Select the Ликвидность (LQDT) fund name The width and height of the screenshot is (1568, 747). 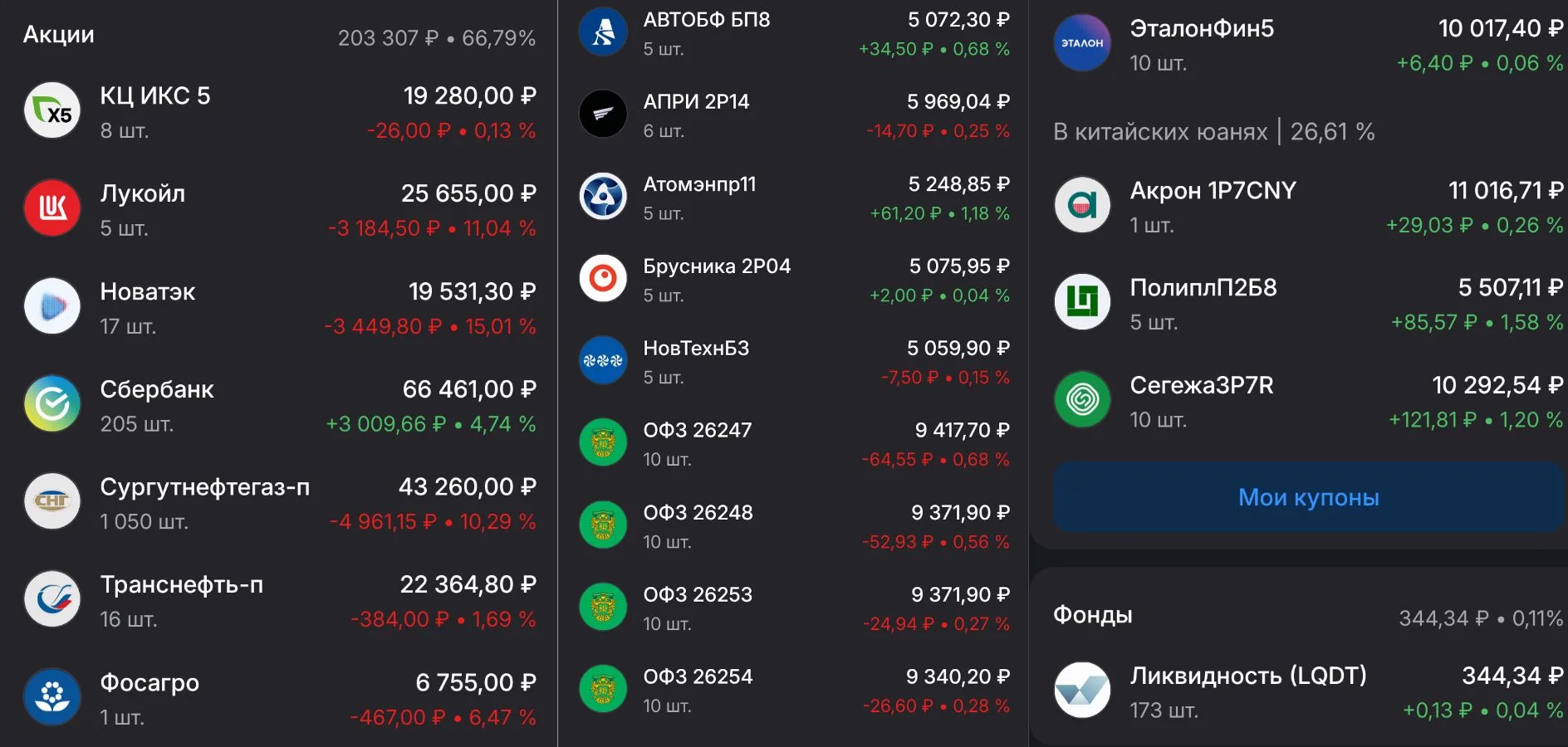[1248, 676]
